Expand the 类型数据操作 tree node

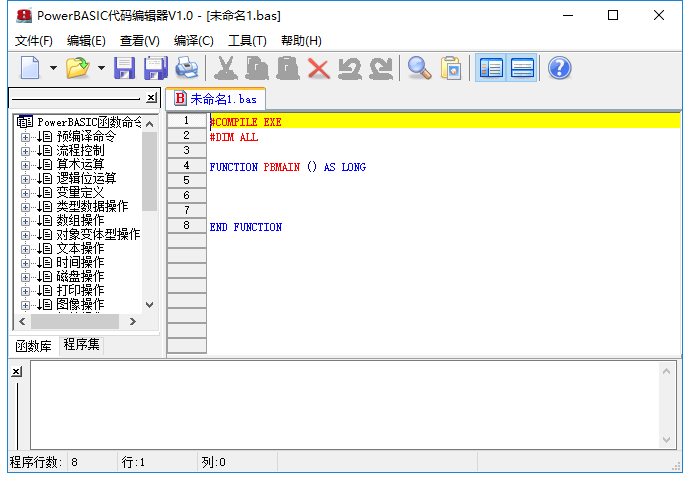point(25,207)
